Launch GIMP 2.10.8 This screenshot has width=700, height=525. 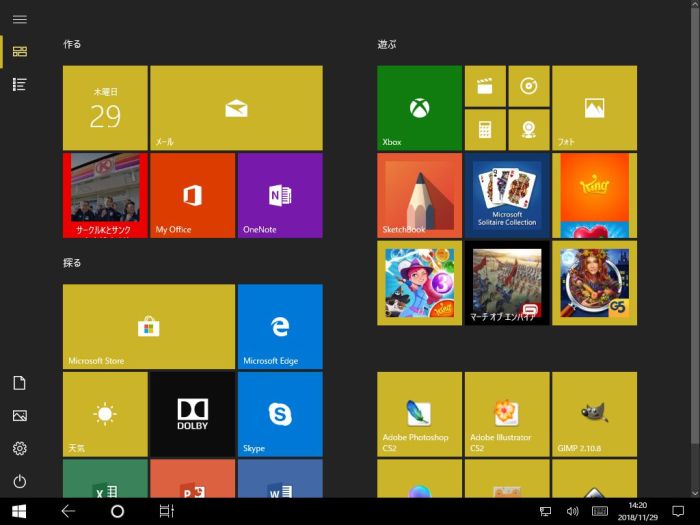pos(594,414)
